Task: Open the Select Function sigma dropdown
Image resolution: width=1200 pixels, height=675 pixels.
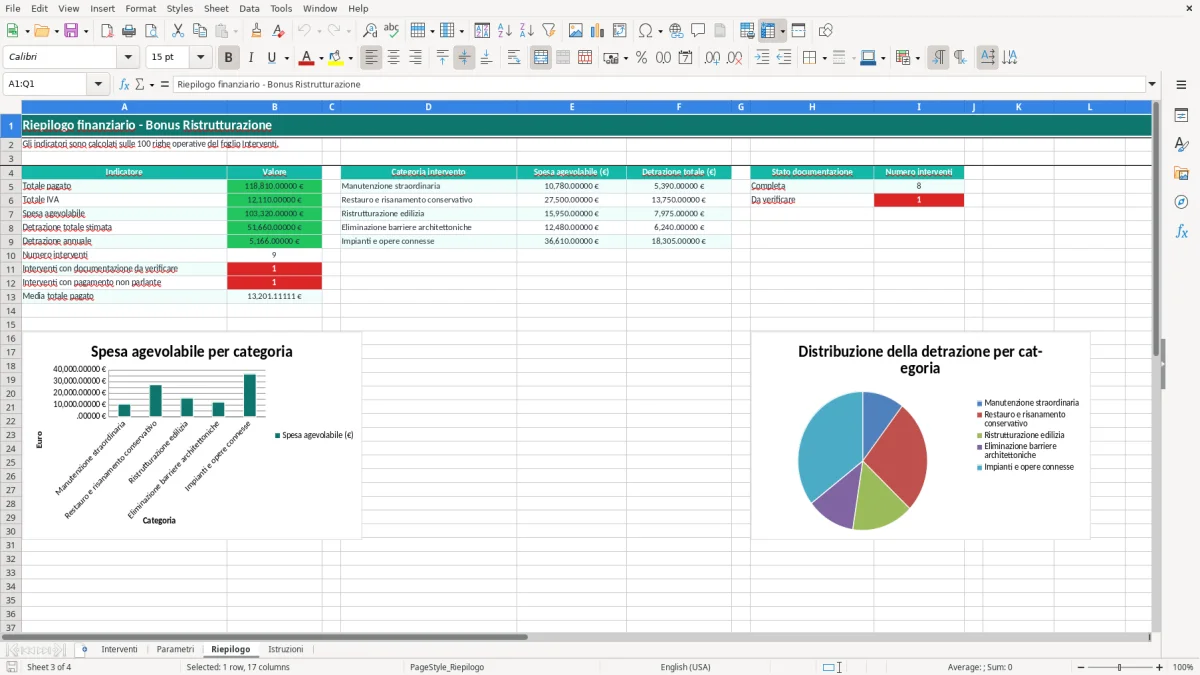Action: point(152,85)
